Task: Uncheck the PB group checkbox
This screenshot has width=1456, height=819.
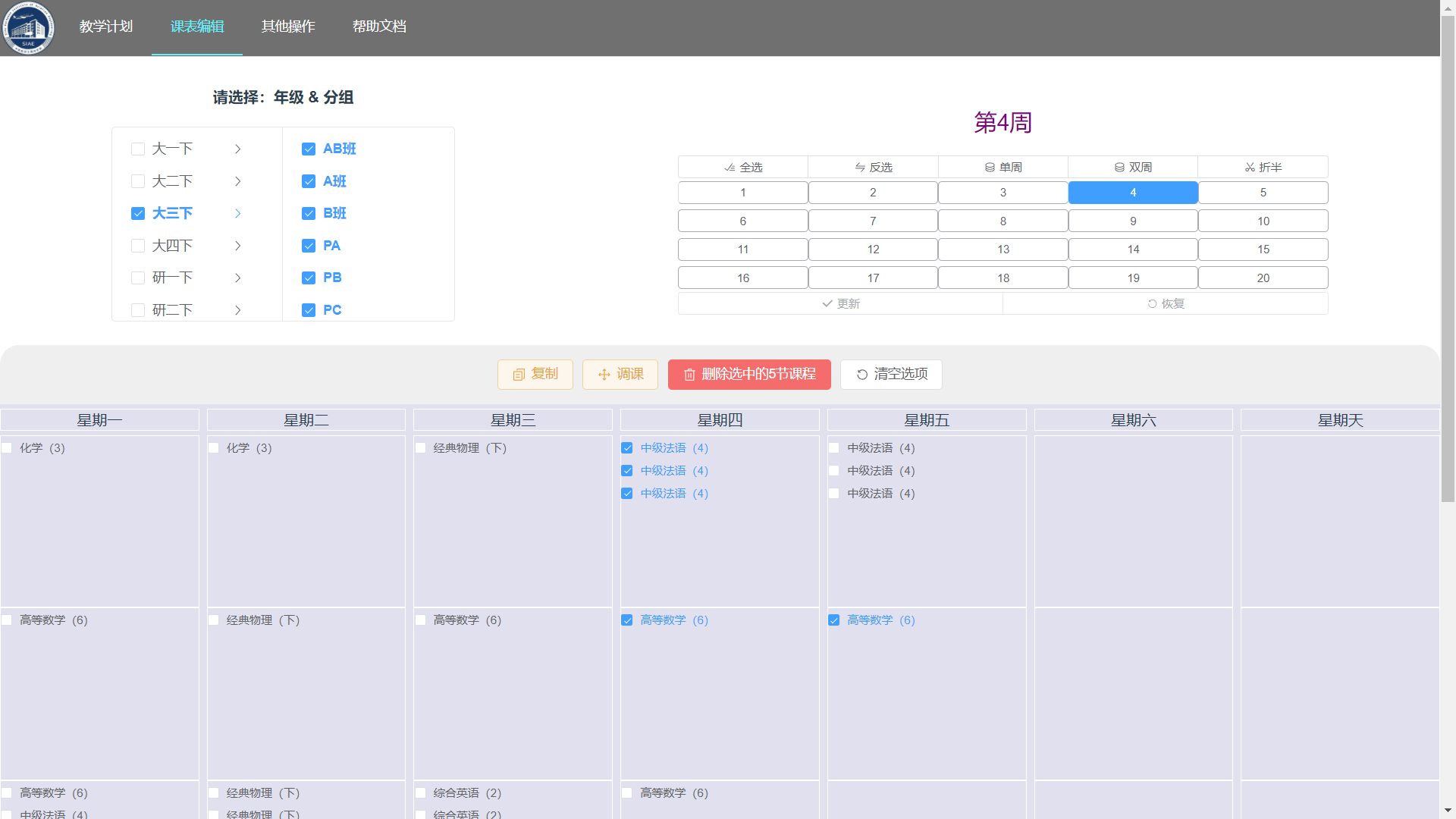Action: 309,278
